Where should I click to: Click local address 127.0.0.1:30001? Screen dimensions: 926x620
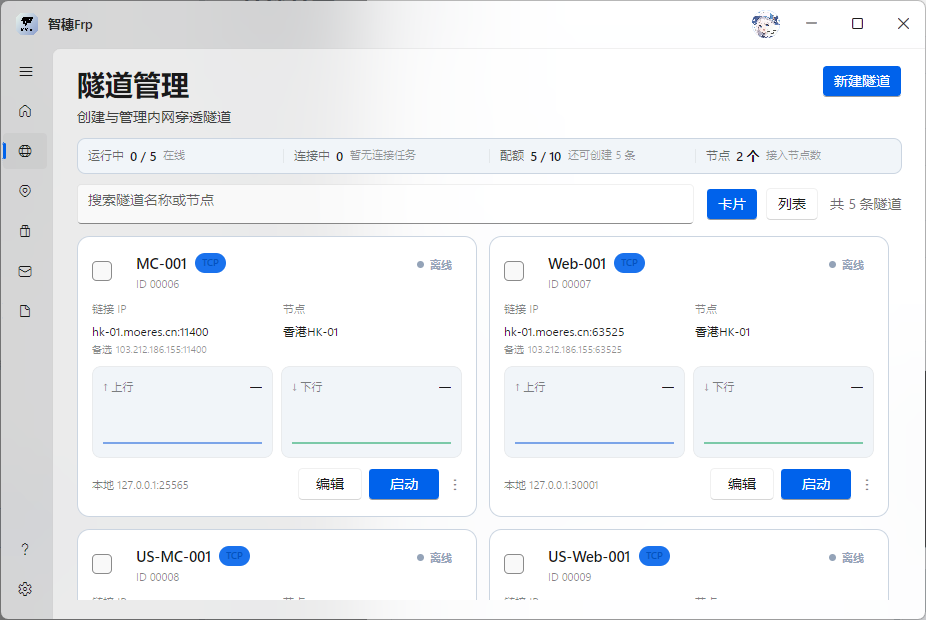coord(564,485)
